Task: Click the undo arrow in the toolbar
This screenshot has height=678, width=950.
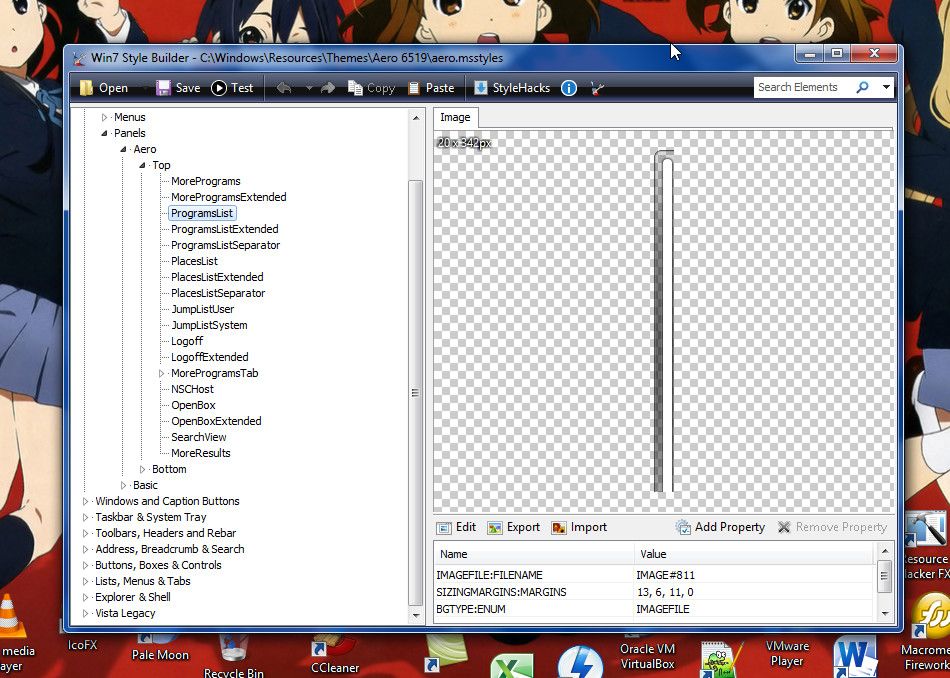Action: pos(284,88)
